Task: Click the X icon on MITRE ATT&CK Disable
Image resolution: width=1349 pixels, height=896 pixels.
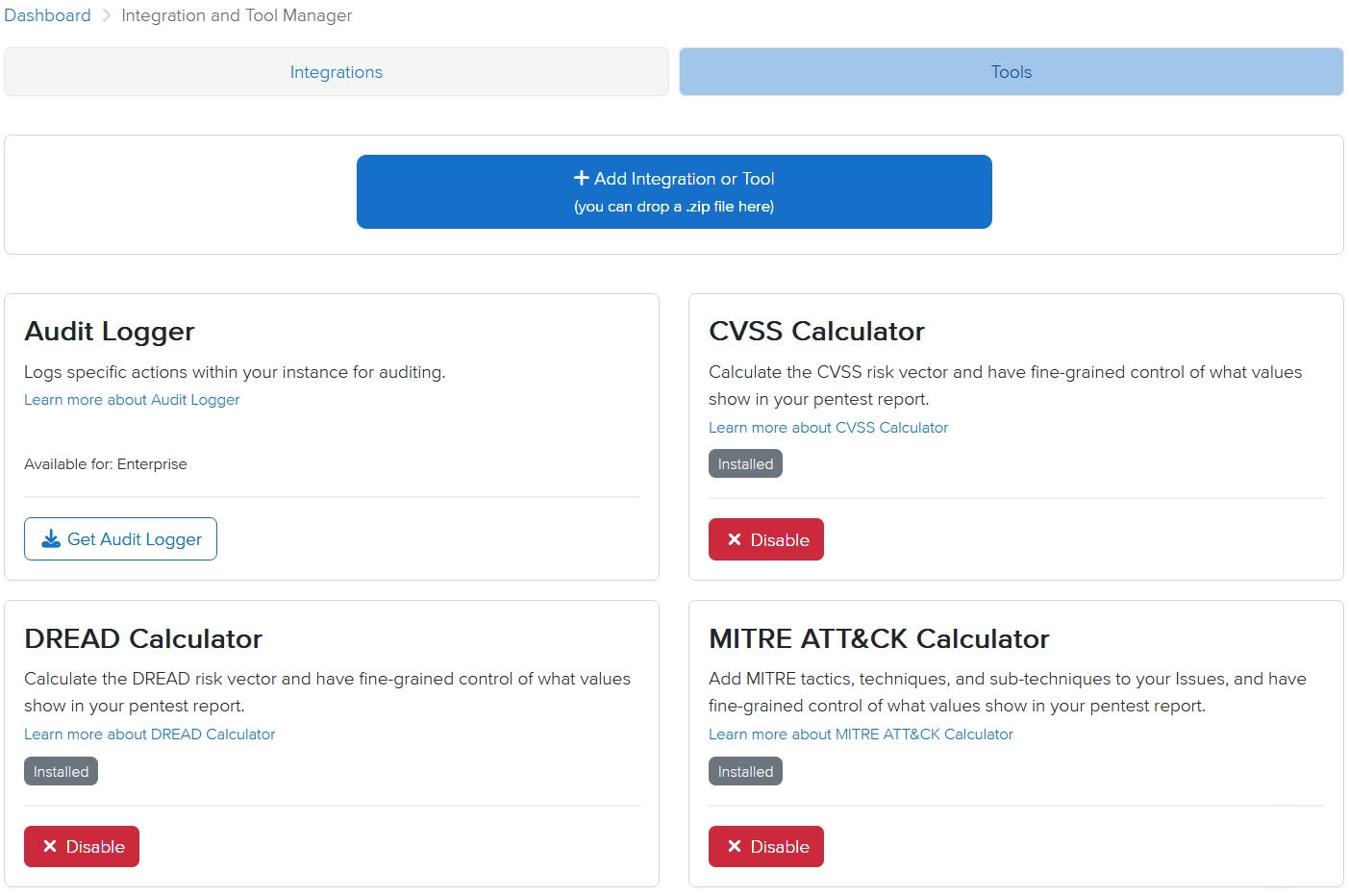Action: click(x=735, y=846)
